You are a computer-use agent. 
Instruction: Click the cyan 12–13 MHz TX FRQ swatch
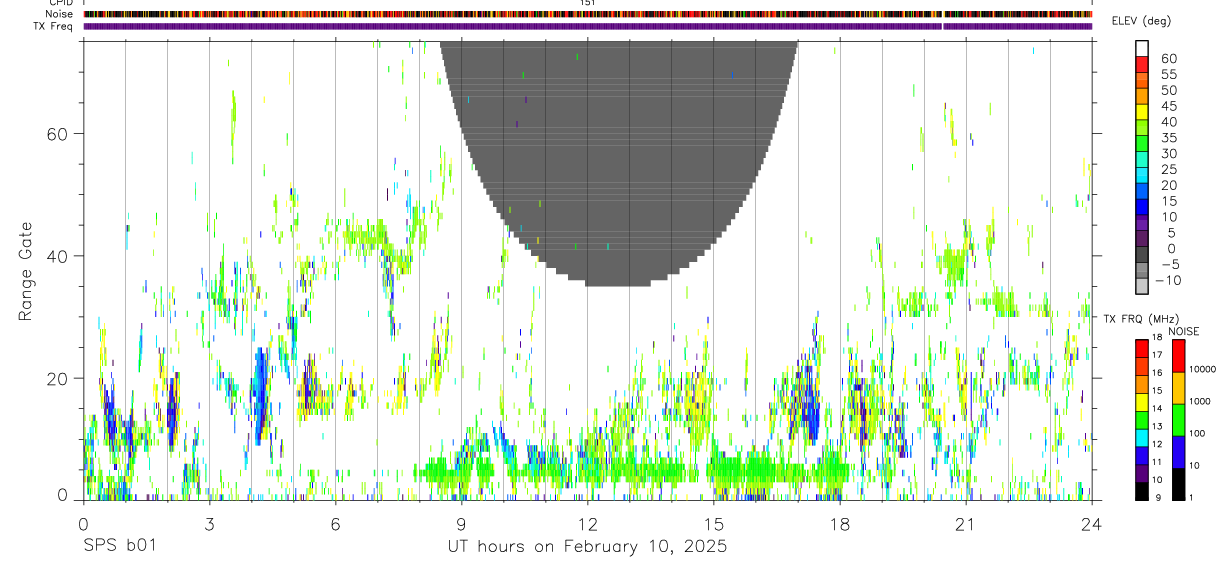pyautogui.click(x=1142, y=437)
